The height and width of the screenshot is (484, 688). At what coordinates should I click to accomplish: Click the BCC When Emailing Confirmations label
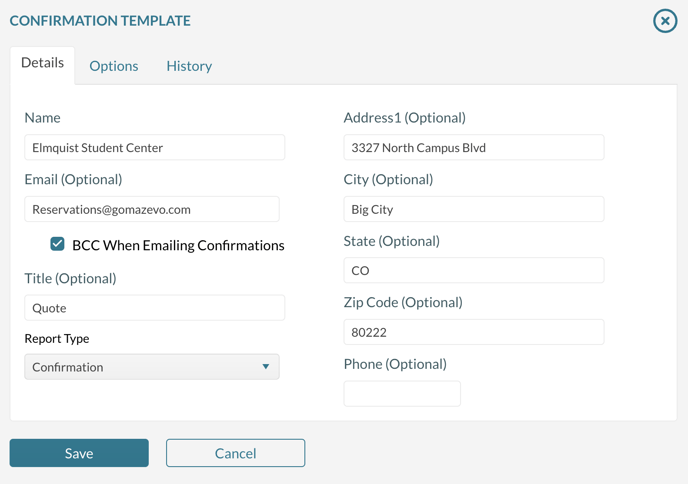point(178,245)
